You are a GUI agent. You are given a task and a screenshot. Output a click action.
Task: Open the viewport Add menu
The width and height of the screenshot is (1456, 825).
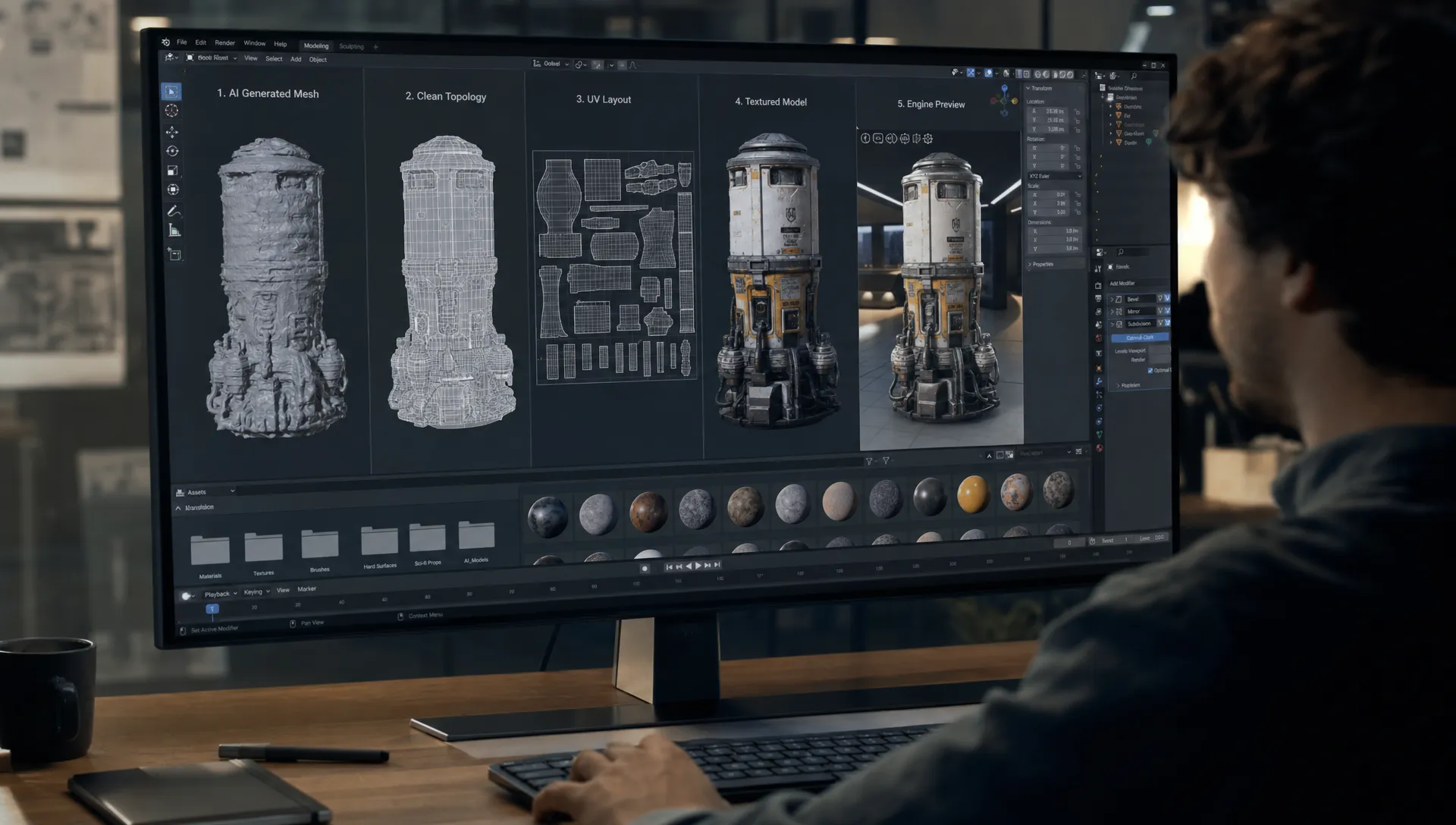coord(296,58)
